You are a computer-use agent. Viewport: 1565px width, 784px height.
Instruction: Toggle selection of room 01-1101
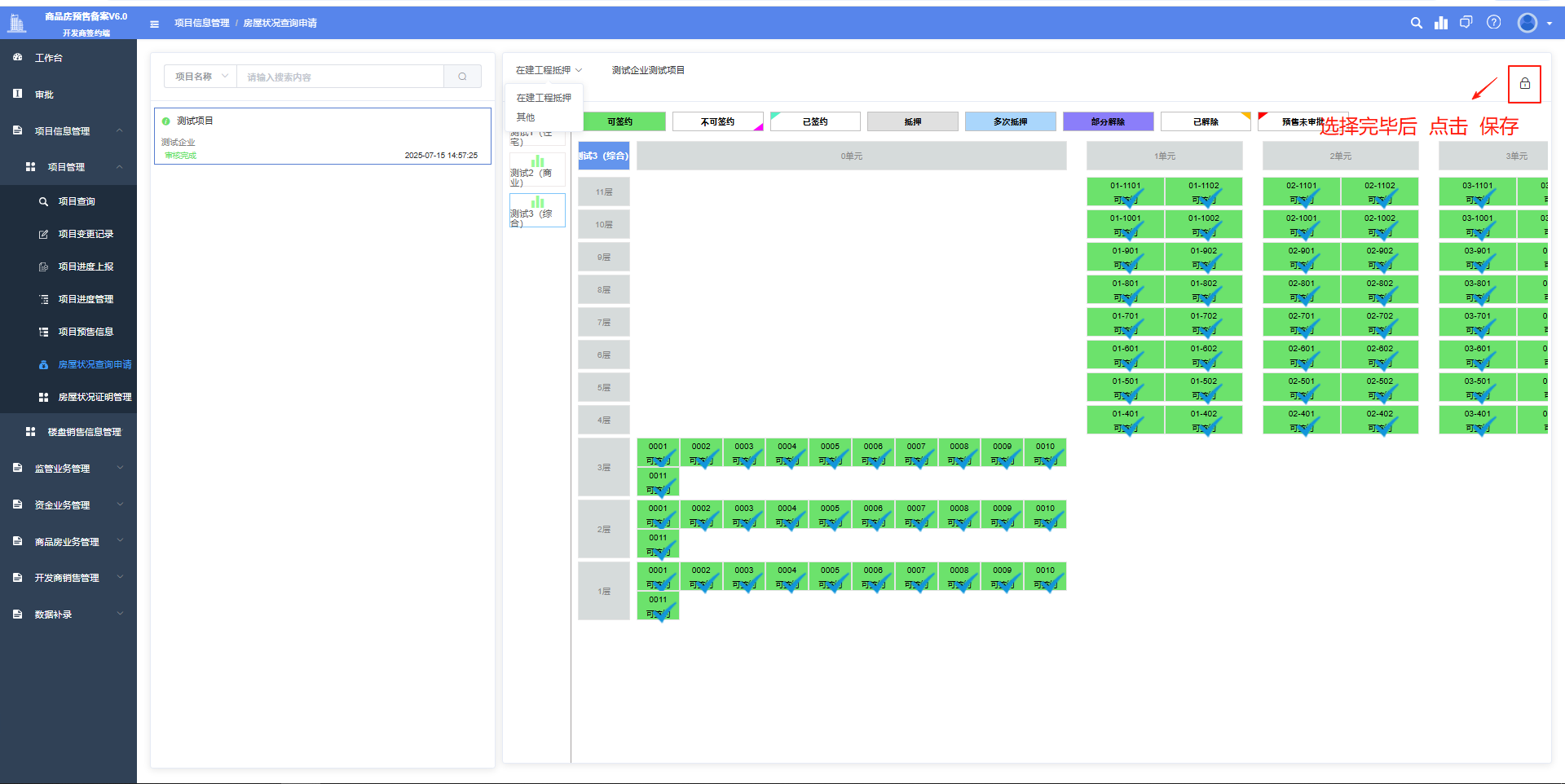click(1125, 192)
